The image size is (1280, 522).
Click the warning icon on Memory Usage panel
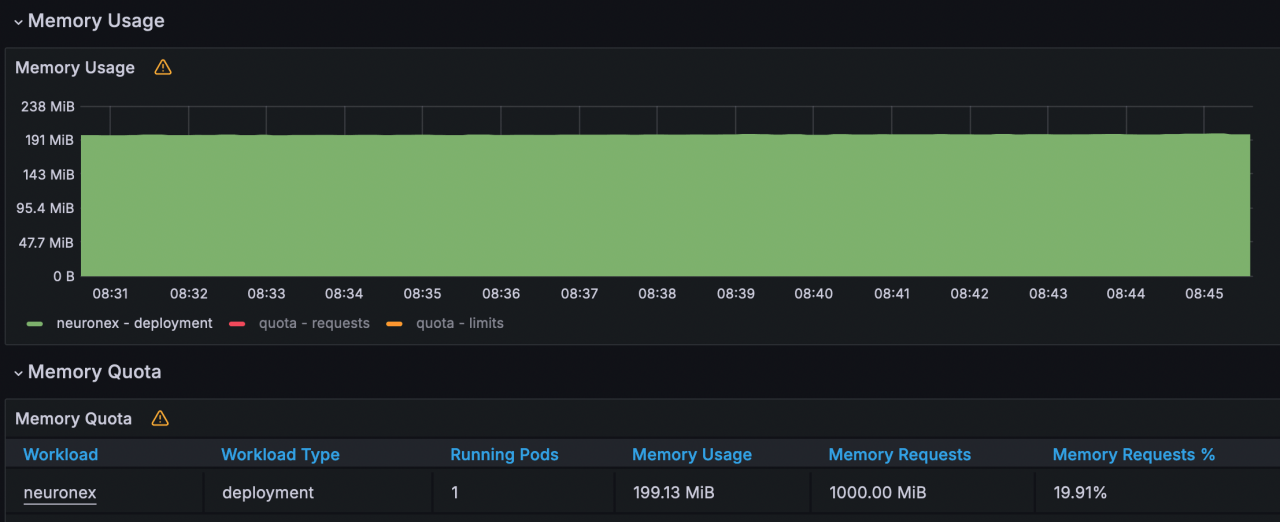[163, 68]
